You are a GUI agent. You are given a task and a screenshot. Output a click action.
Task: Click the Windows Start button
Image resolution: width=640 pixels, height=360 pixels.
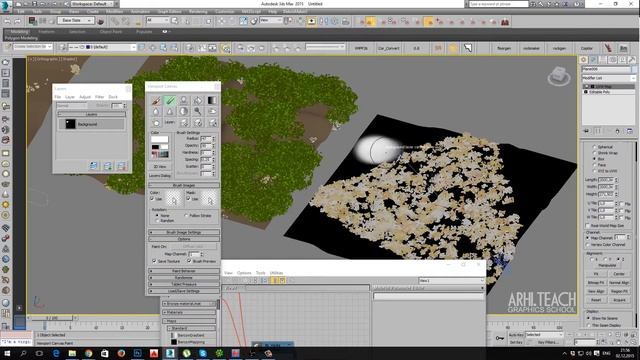click(x=7, y=353)
